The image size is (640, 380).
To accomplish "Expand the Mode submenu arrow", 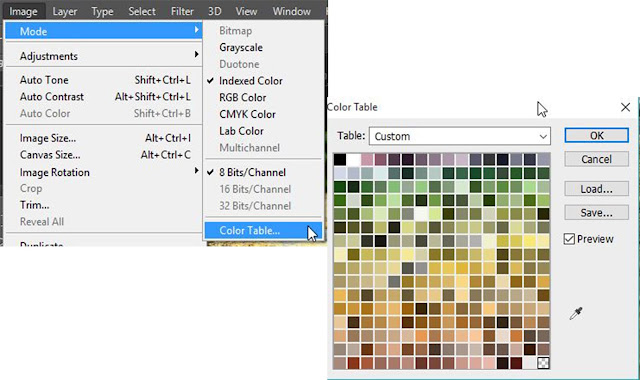I will coord(196,30).
